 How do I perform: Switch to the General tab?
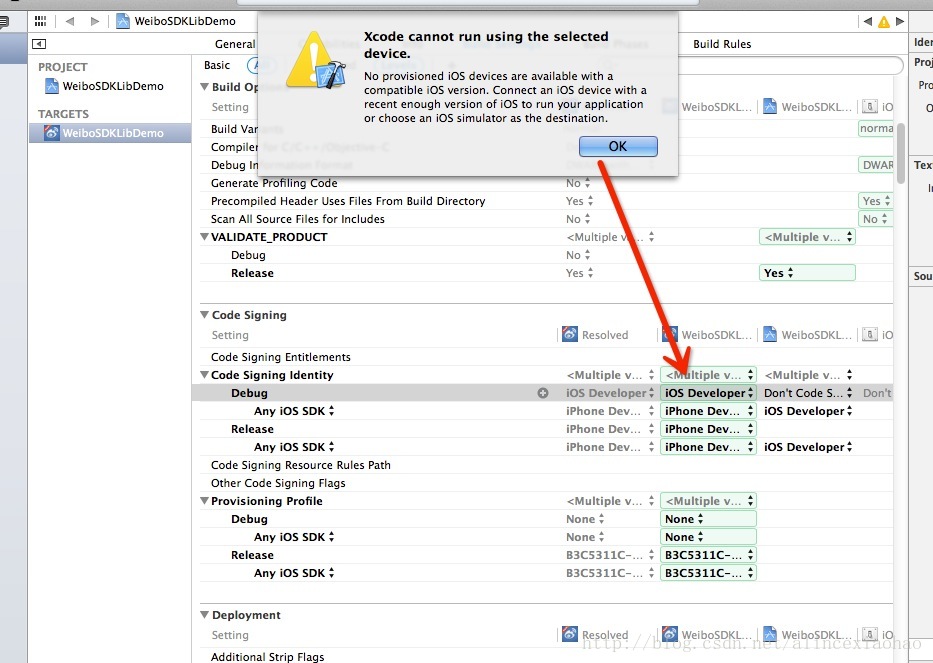235,44
